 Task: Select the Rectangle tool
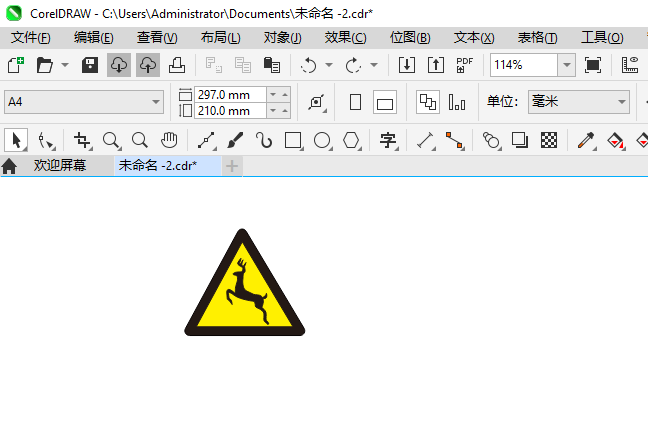point(293,140)
